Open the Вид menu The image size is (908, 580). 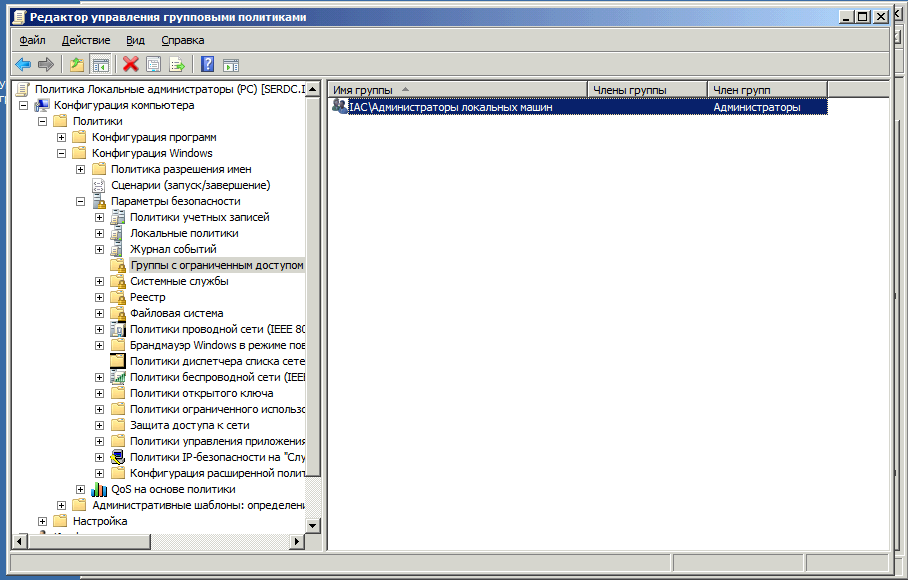(x=136, y=40)
